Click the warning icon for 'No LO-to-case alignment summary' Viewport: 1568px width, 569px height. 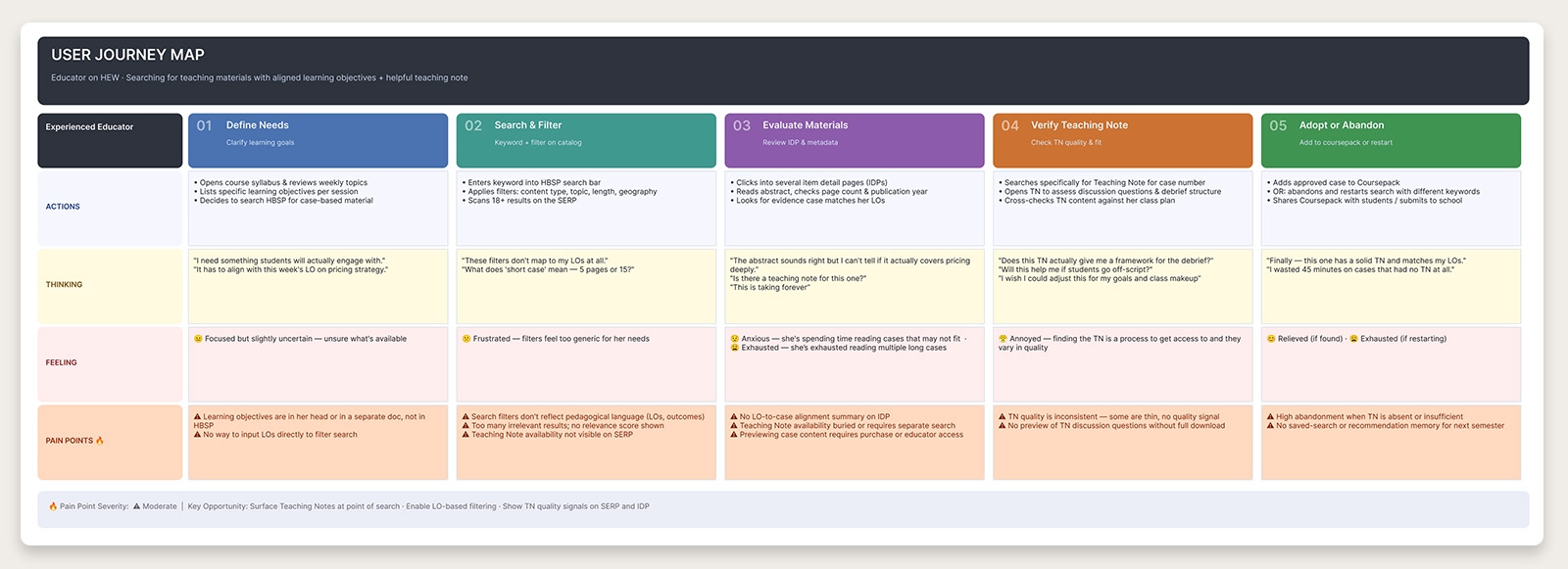pyautogui.click(x=734, y=417)
